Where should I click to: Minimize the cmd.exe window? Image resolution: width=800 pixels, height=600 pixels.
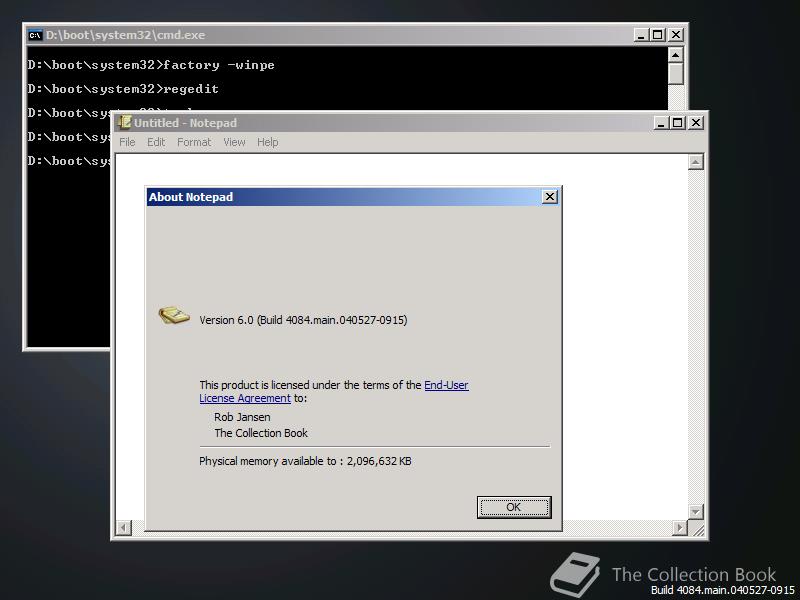pyautogui.click(x=641, y=35)
